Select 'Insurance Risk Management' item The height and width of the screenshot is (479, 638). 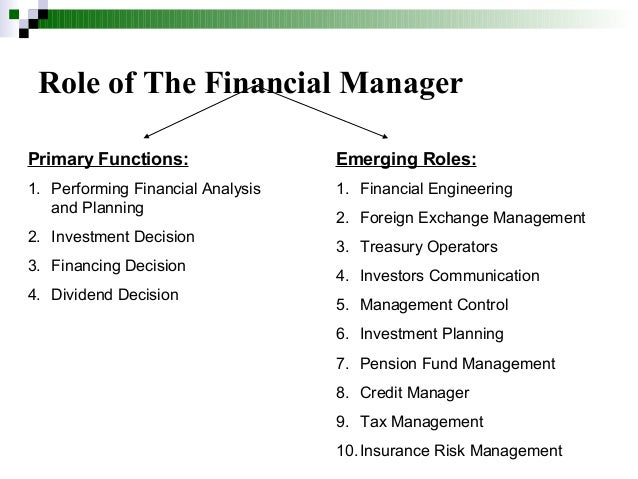click(461, 451)
